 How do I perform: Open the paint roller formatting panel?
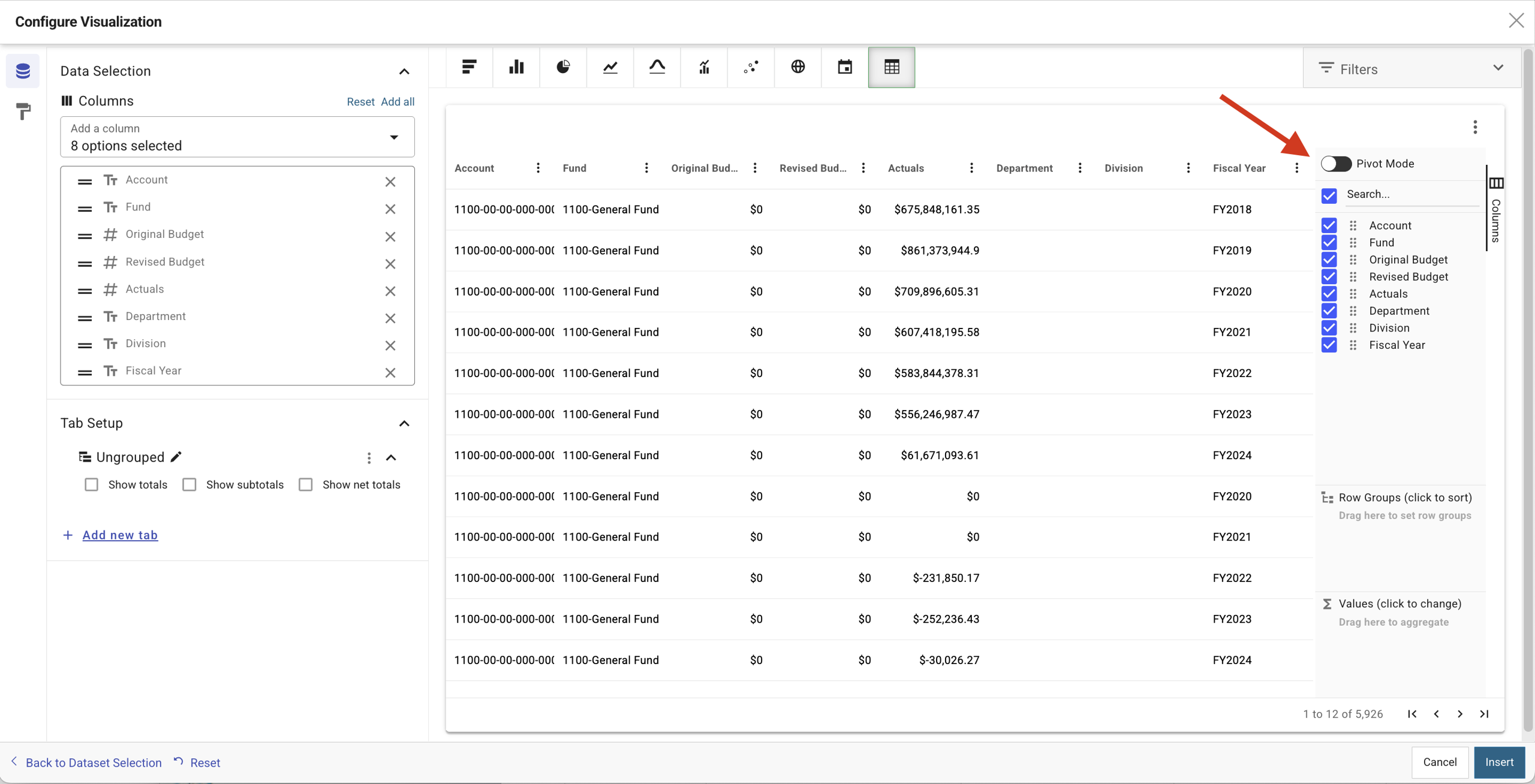click(x=23, y=111)
